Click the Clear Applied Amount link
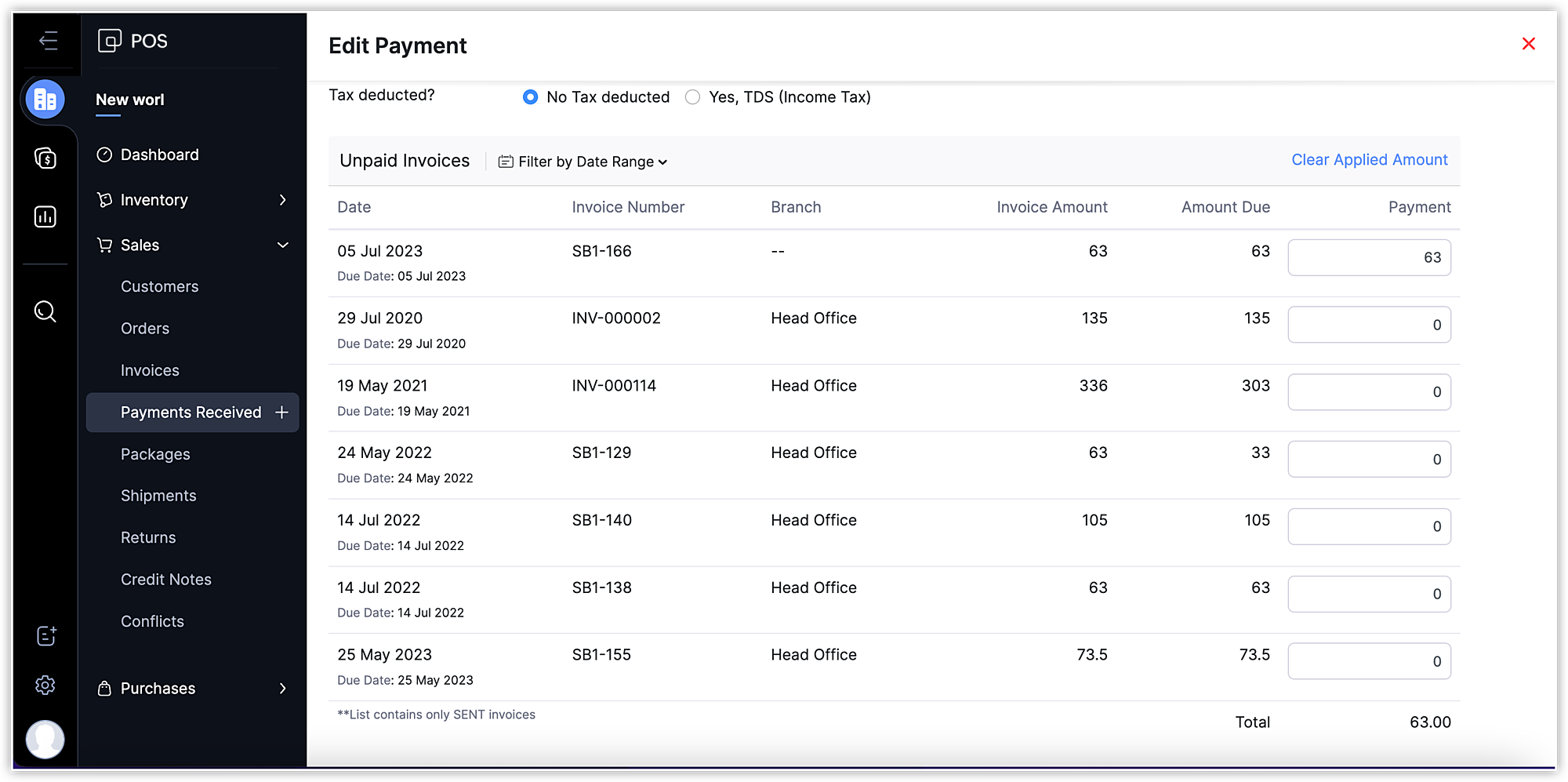Viewport: 1568px width, 782px height. (1369, 160)
